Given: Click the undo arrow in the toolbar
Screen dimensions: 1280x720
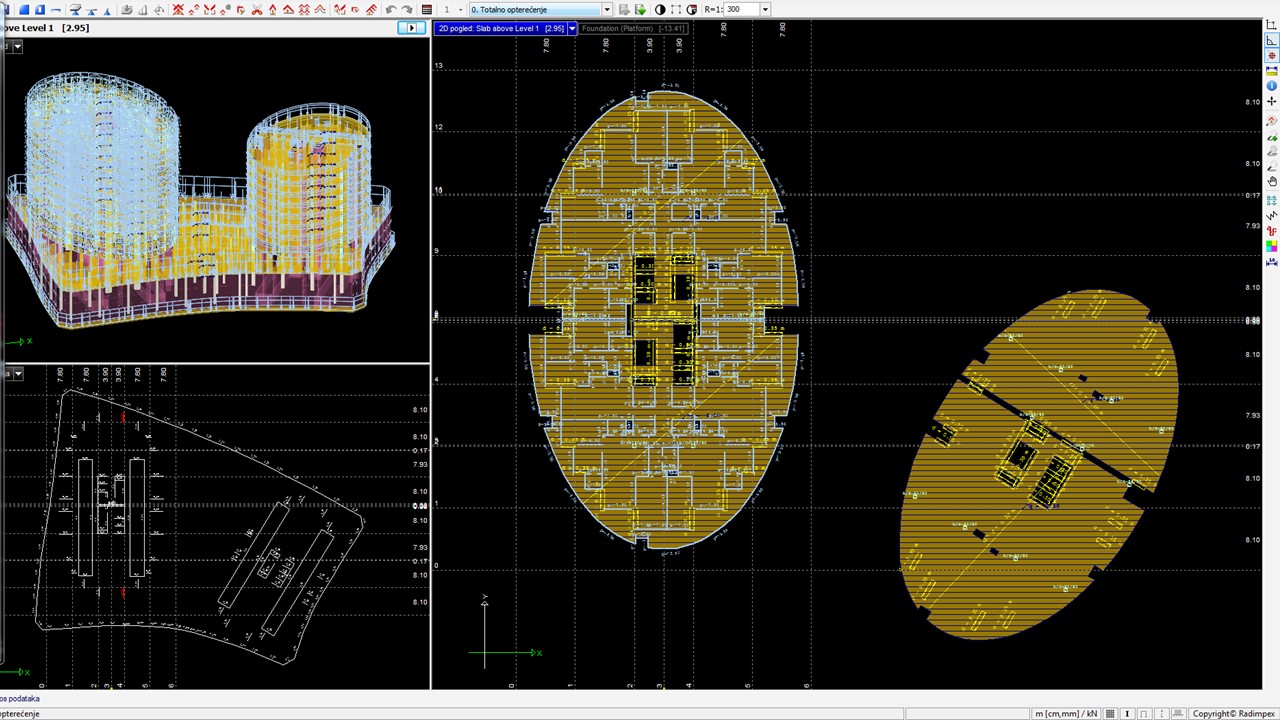Looking at the screenshot, I should (x=391, y=10).
